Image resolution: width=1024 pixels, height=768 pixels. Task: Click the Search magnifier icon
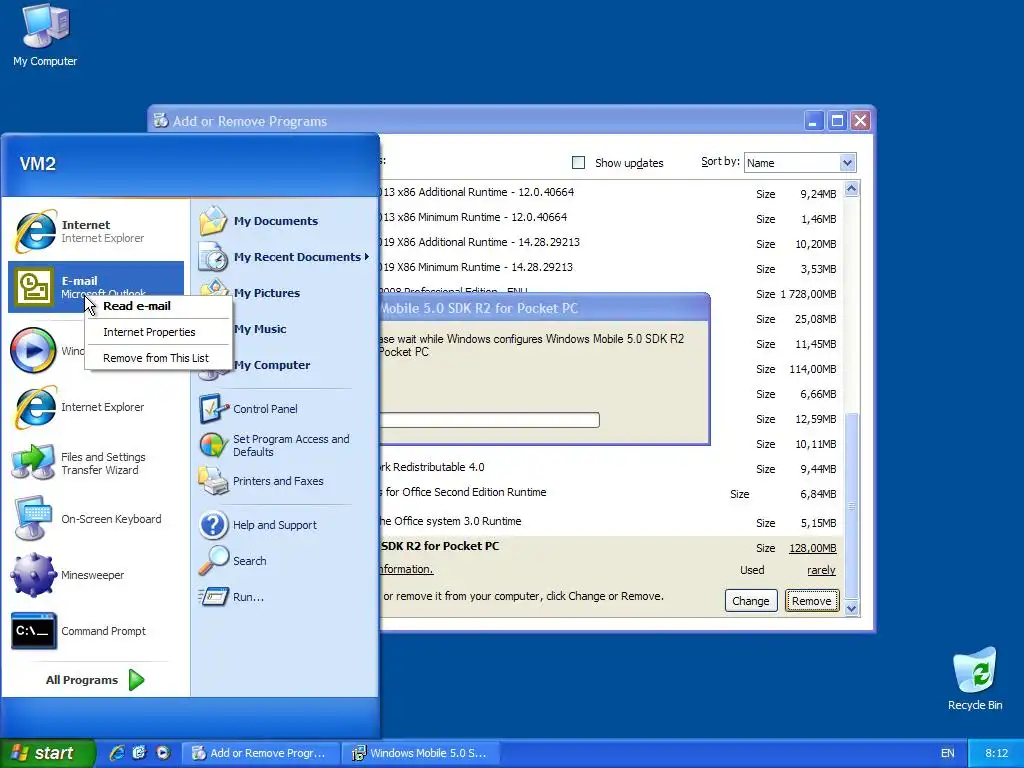[x=214, y=561]
